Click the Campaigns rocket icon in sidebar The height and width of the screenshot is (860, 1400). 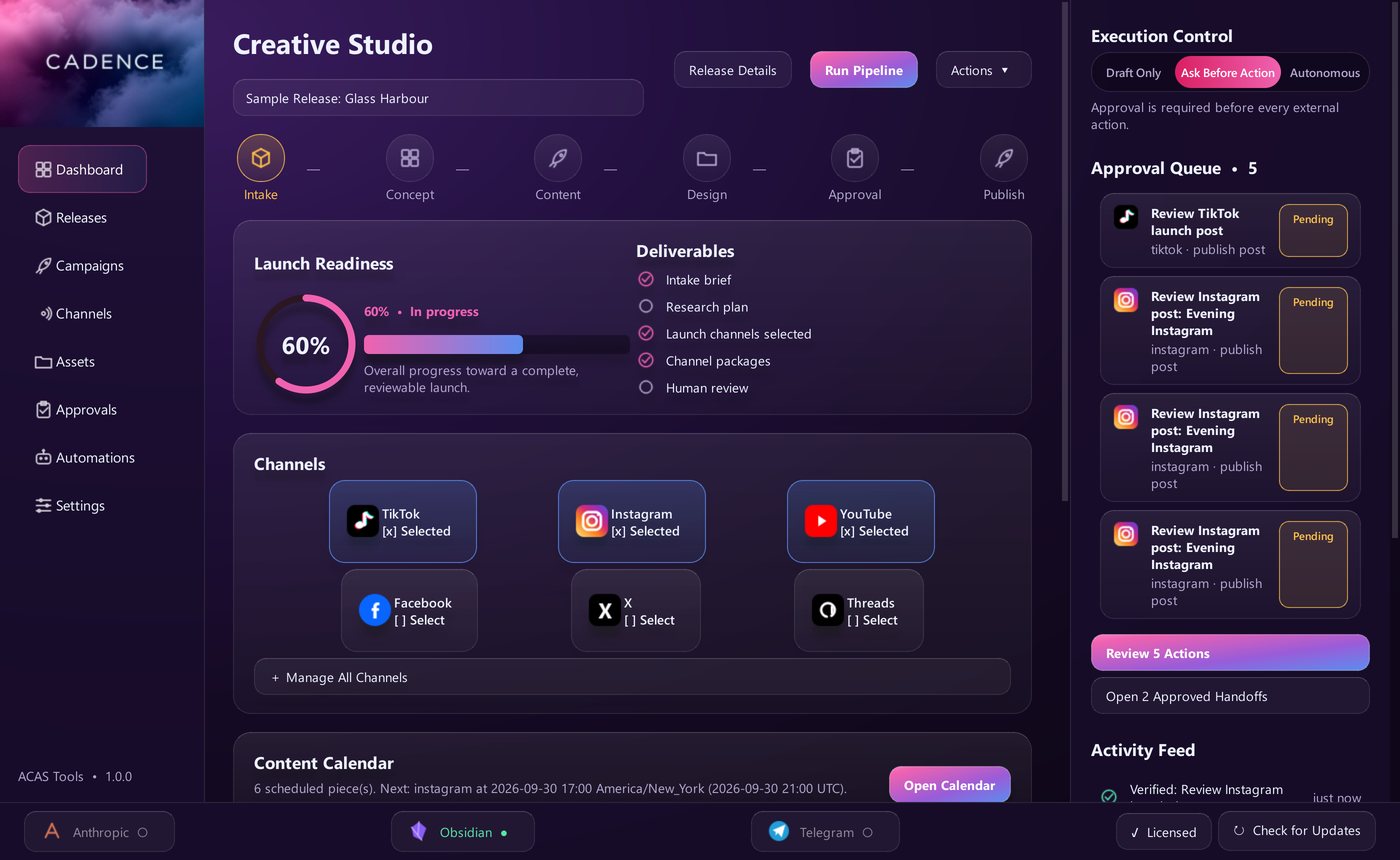pyautogui.click(x=43, y=265)
